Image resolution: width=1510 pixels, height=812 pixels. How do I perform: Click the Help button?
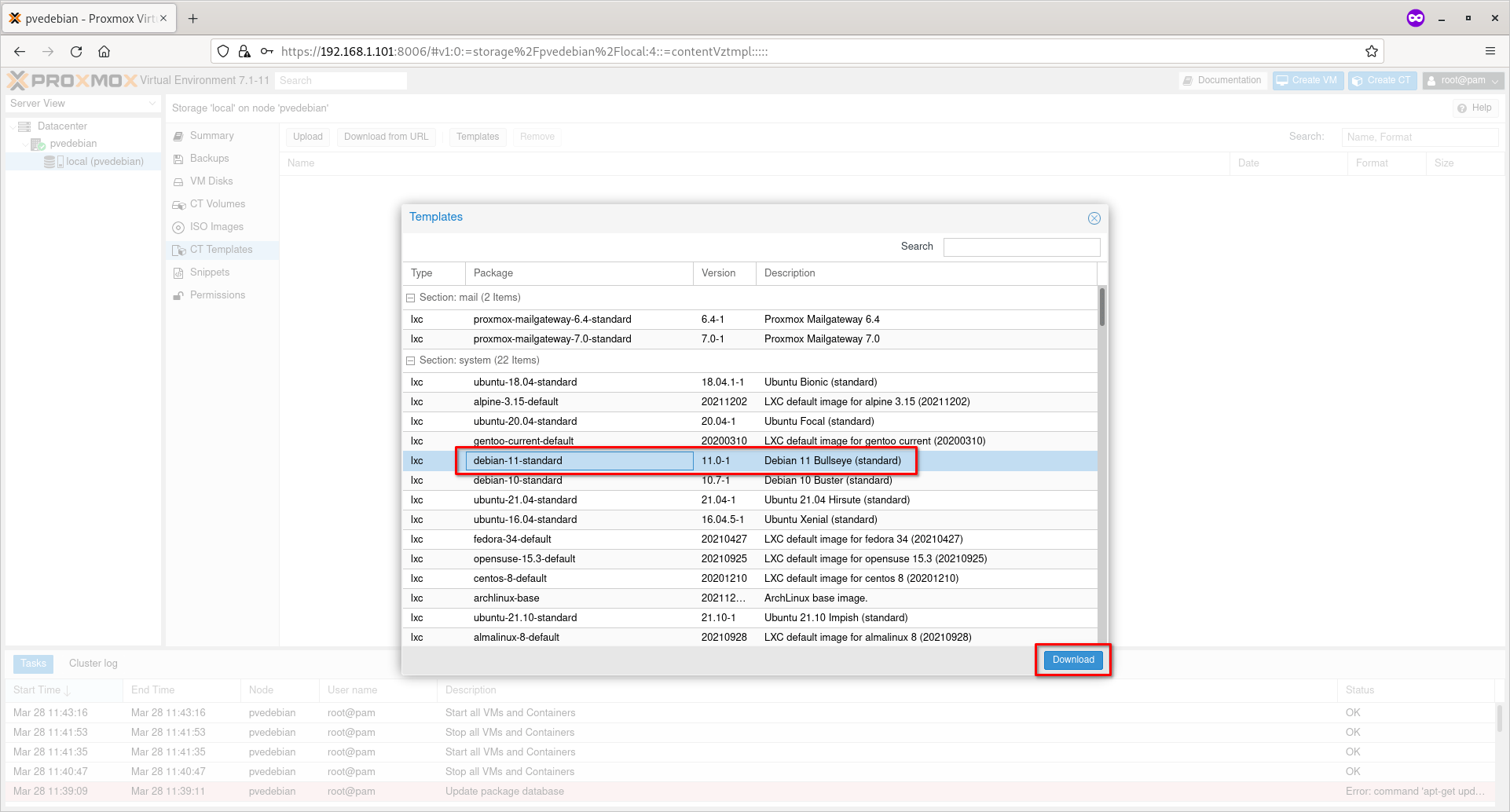[1475, 108]
